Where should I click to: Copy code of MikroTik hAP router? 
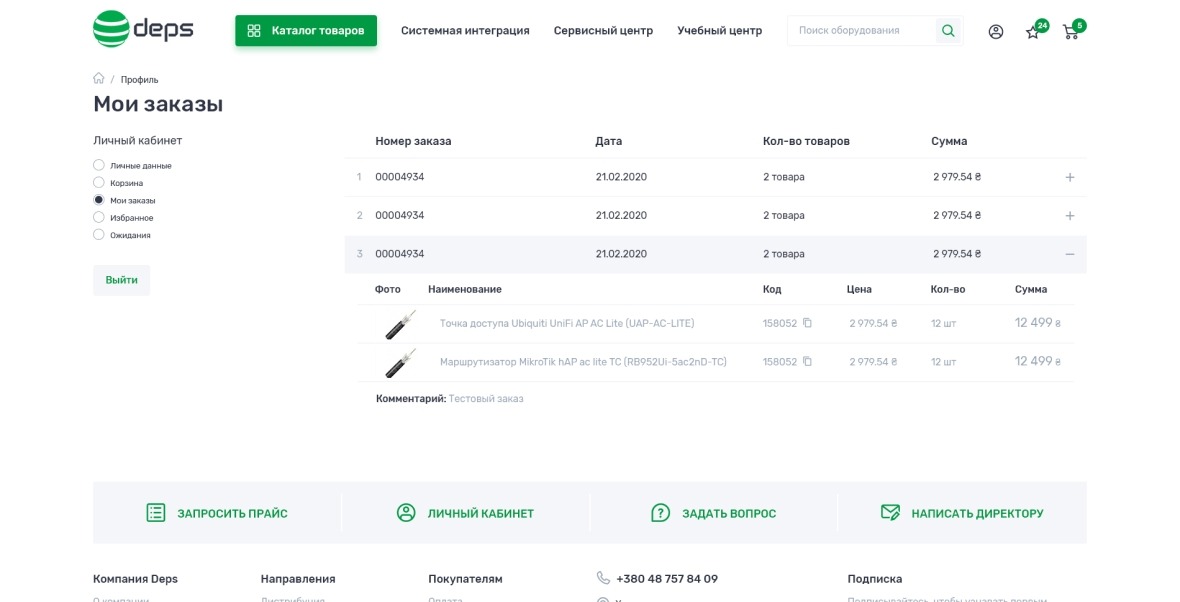coord(807,361)
